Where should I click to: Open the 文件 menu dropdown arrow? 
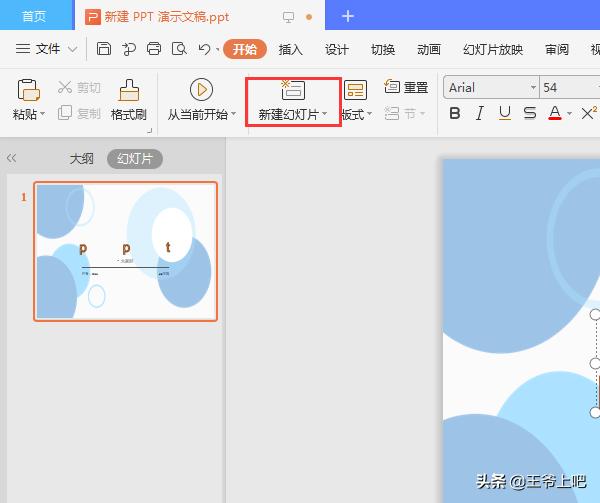click(x=70, y=49)
